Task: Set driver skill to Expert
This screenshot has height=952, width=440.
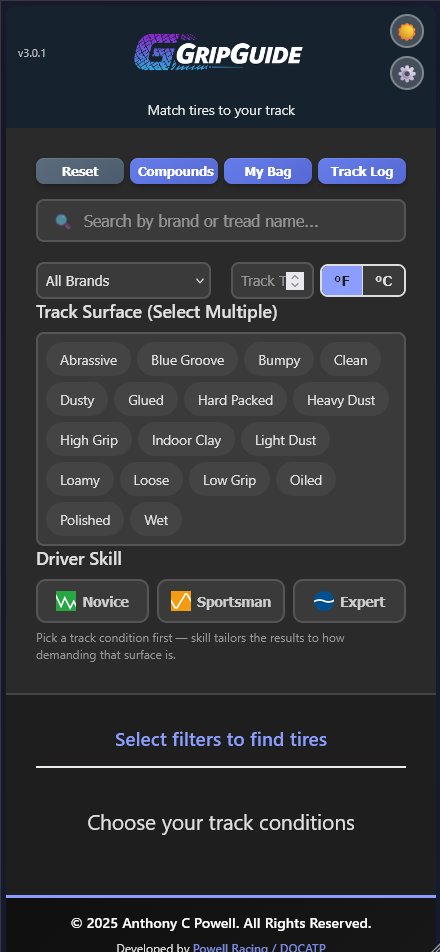Action: [350, 601]
